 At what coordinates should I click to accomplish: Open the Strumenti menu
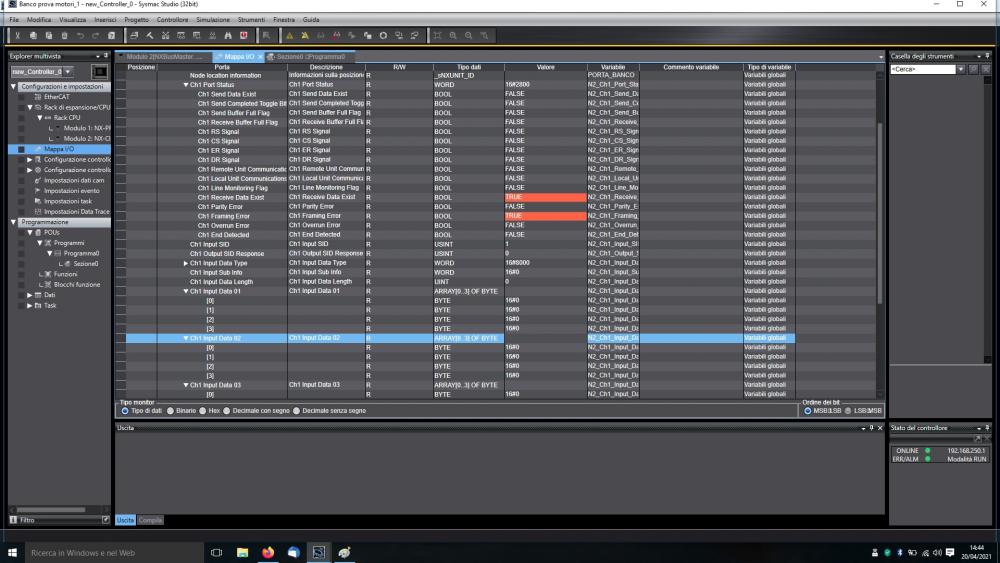pyautogui.click(x=251, y=20)
